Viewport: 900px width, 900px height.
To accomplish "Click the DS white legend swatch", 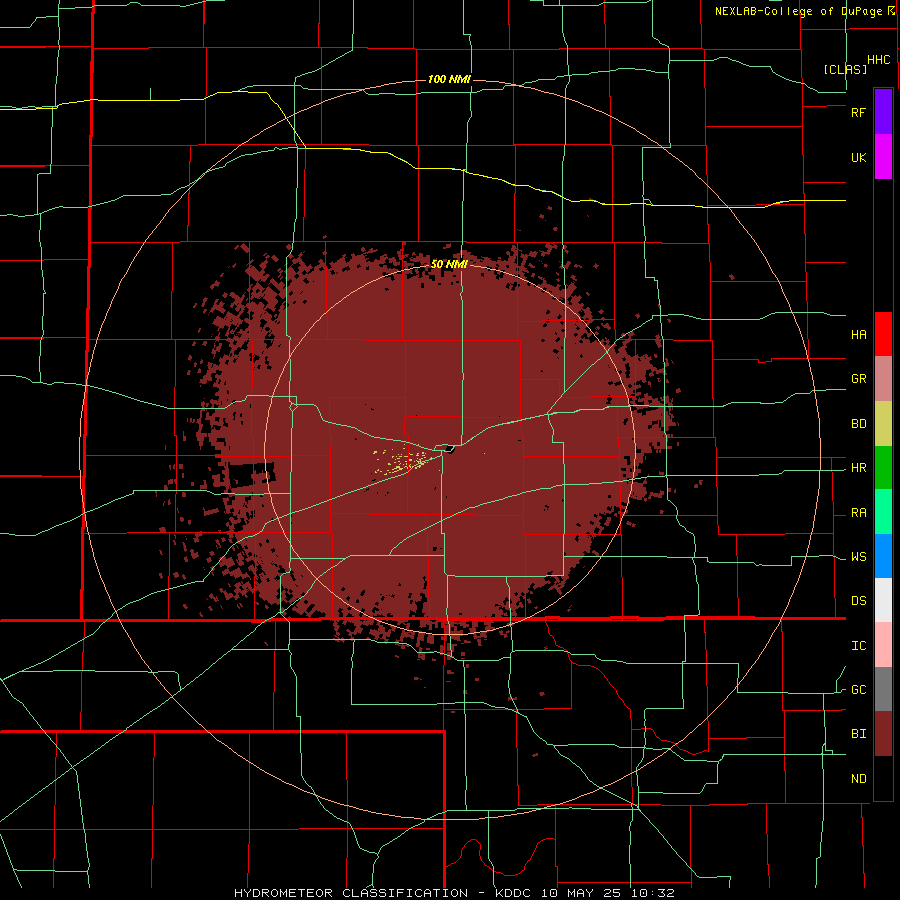I will click(883, 600).
